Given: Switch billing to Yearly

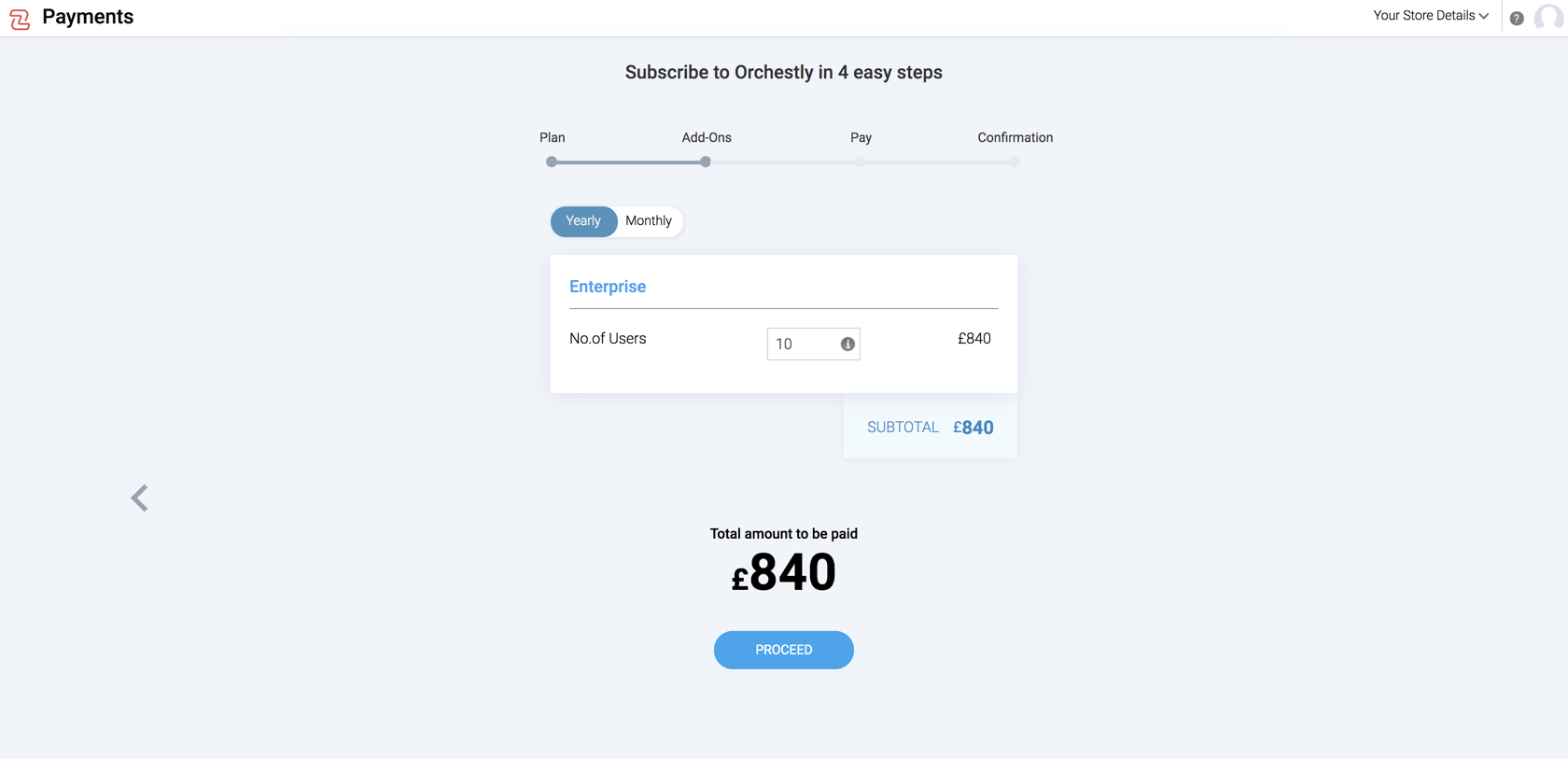Looking at the screenshot, I should pyautogui.click(x=583, y=221).
